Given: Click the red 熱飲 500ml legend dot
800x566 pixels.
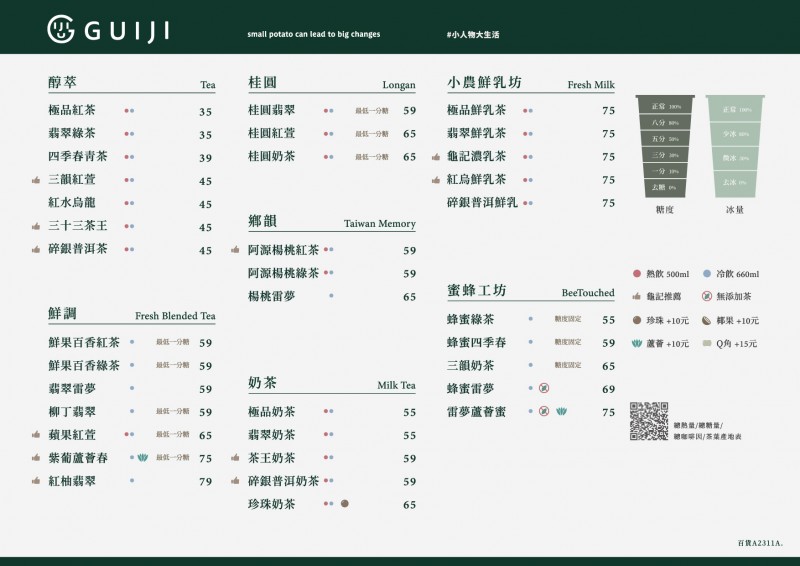Looking at the screenshot, I should 636,274.
